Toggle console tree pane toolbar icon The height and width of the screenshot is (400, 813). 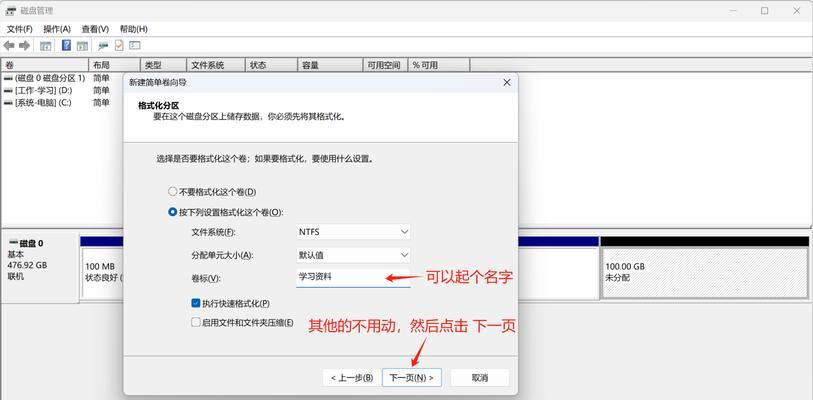point(46,46)
